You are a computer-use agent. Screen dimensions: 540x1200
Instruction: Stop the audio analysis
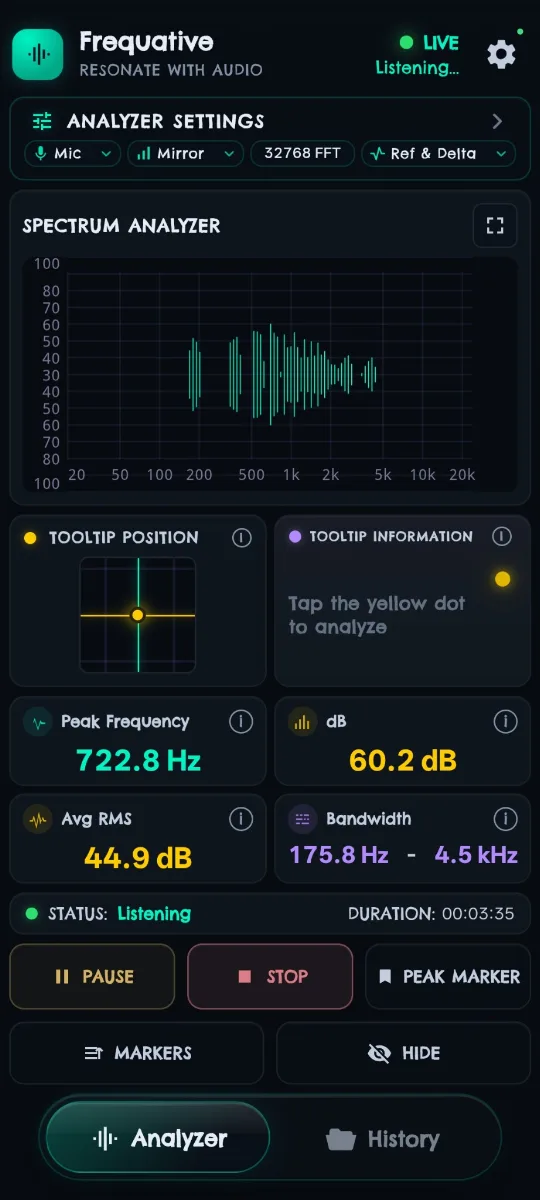pos(270,976)
